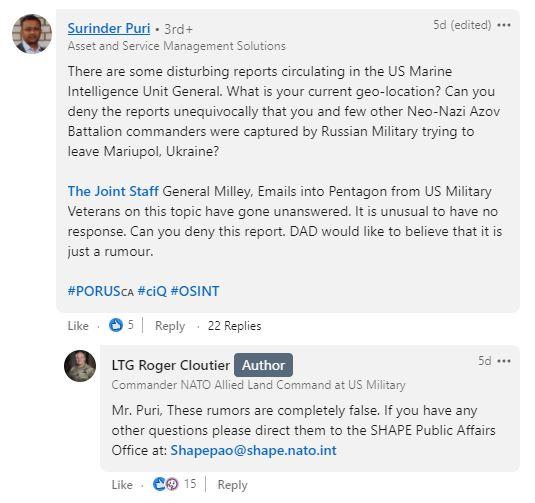This screenshot has width=535, height=503.
Task: Like LTG Roger Cloutier's reply
Action: (122, 485)
